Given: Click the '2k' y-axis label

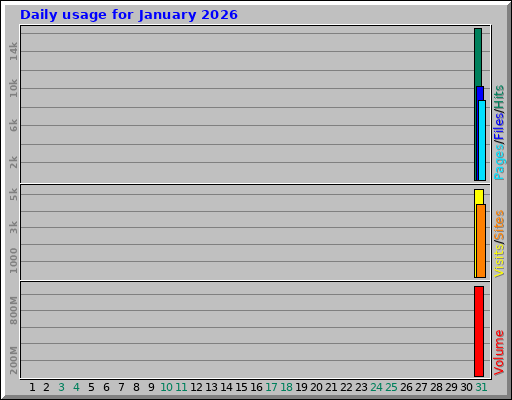Looking at the screenshot, I should point(13,162).
